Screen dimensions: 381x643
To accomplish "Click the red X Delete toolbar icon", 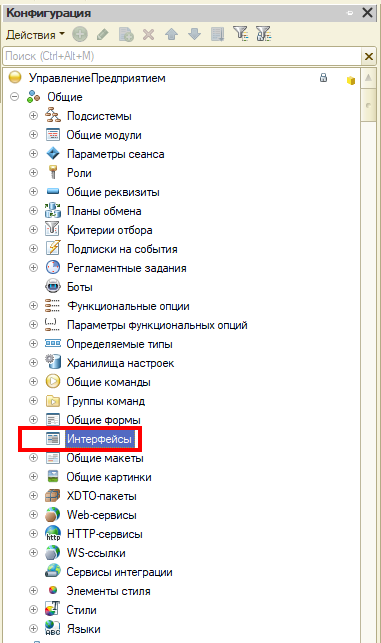I will (148, 34).
